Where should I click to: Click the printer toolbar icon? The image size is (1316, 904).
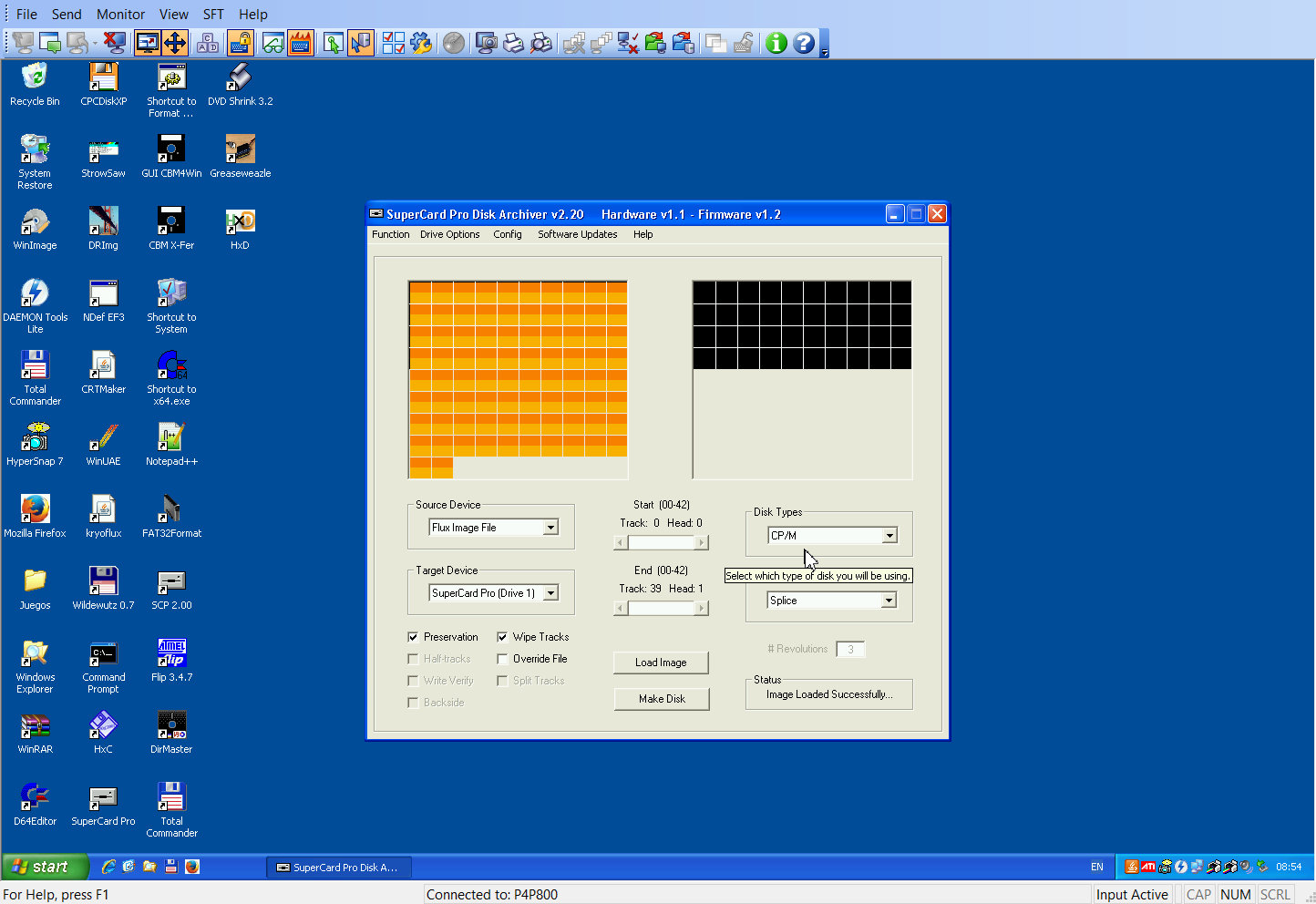tap(514, 43)
